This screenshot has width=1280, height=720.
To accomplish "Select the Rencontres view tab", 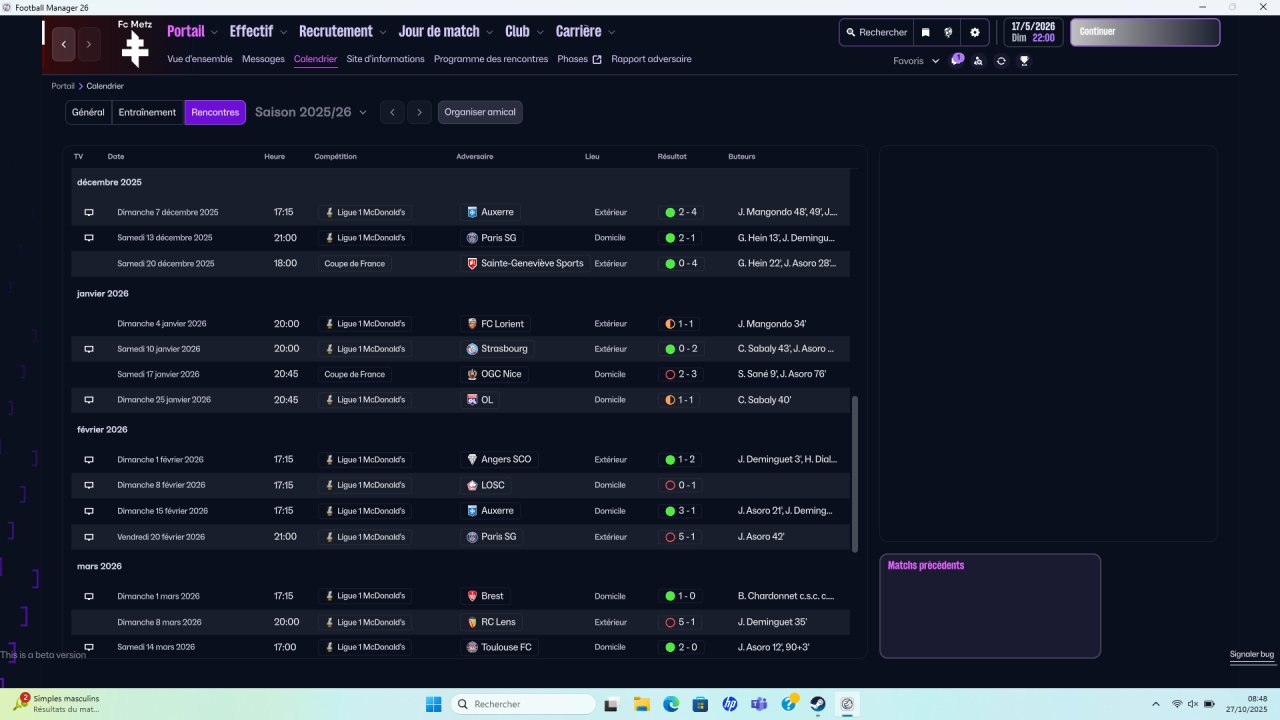I will (215, 112).
